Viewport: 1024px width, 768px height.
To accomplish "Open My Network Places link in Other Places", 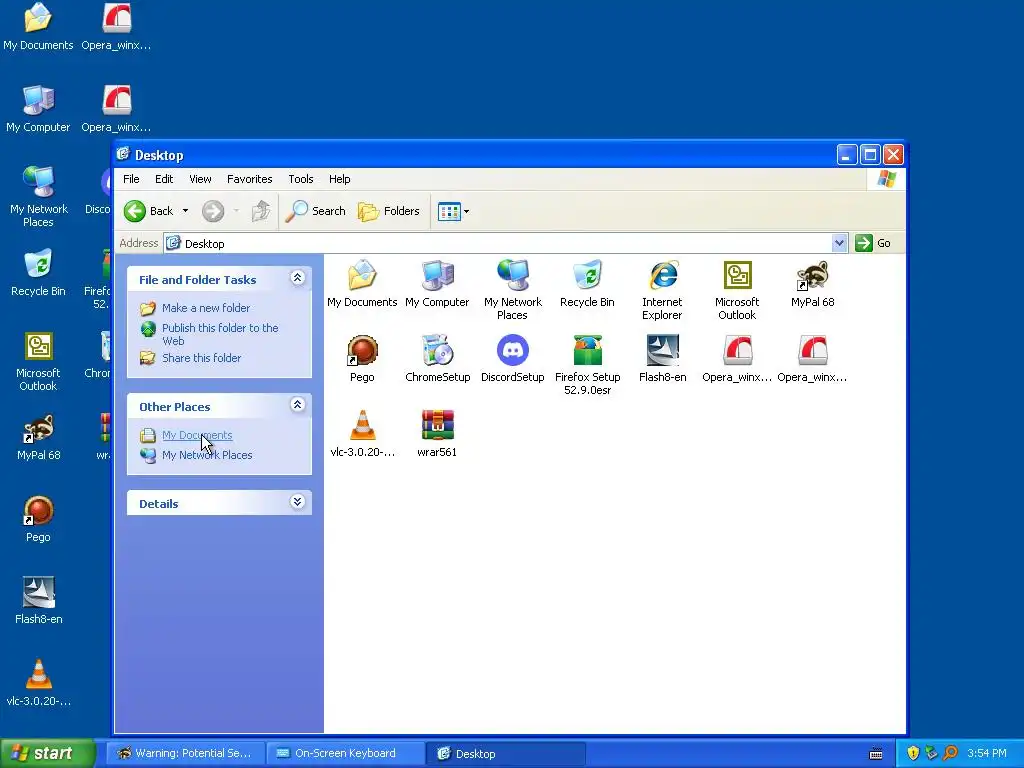I will [207, 455].
